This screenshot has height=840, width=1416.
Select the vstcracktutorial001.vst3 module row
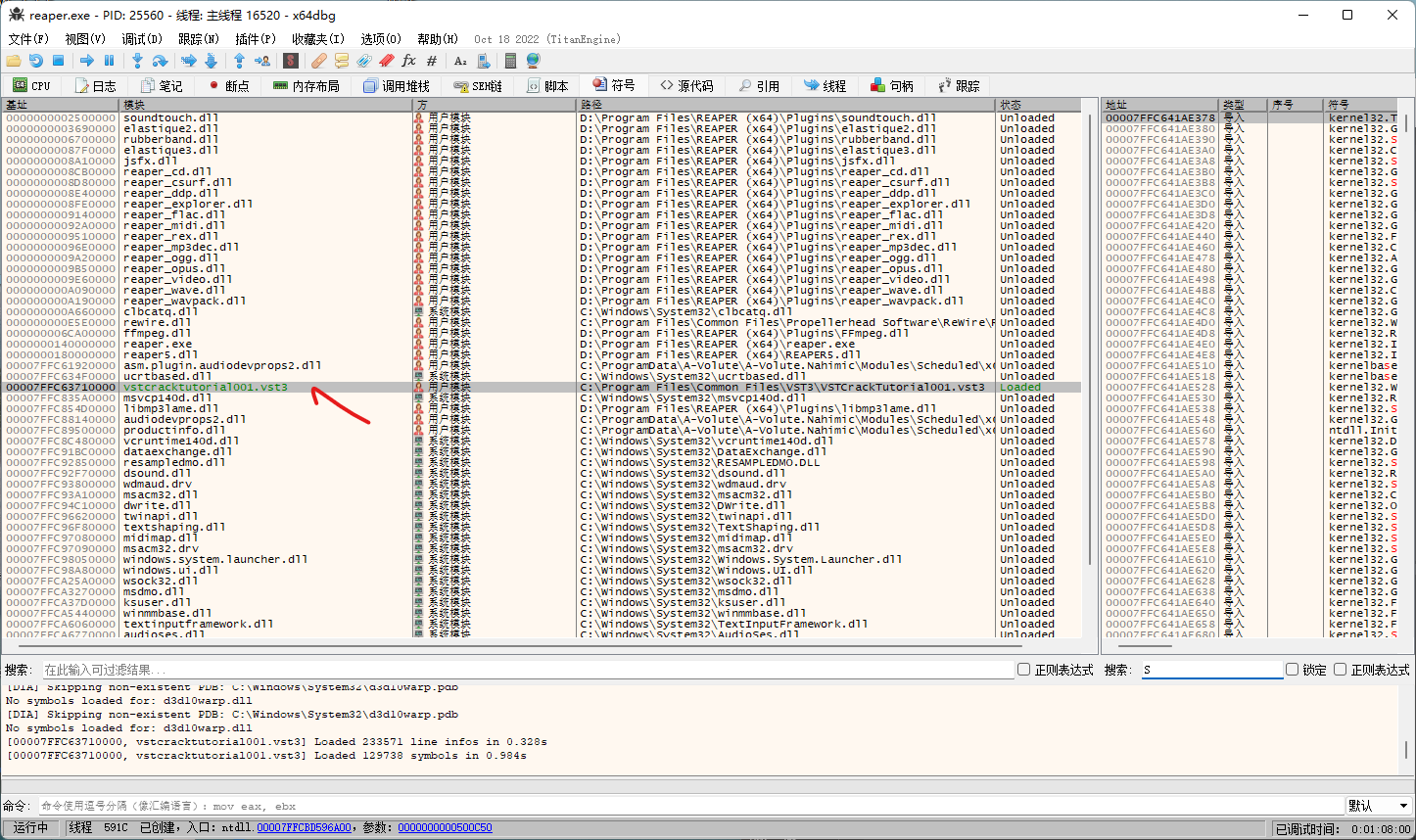pyautogui.click(x=206, y=388)
